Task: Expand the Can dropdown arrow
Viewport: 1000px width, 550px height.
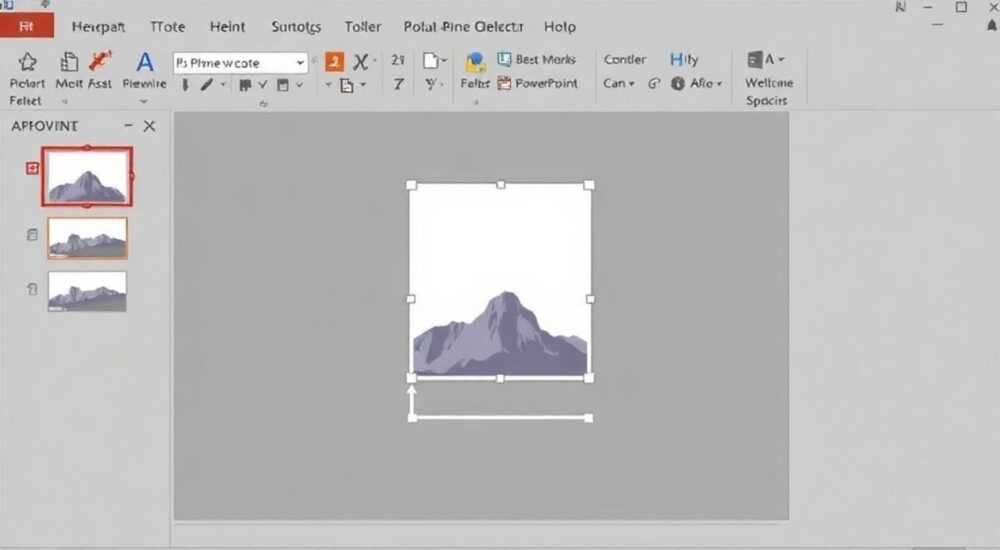Action: coord(631,84)
